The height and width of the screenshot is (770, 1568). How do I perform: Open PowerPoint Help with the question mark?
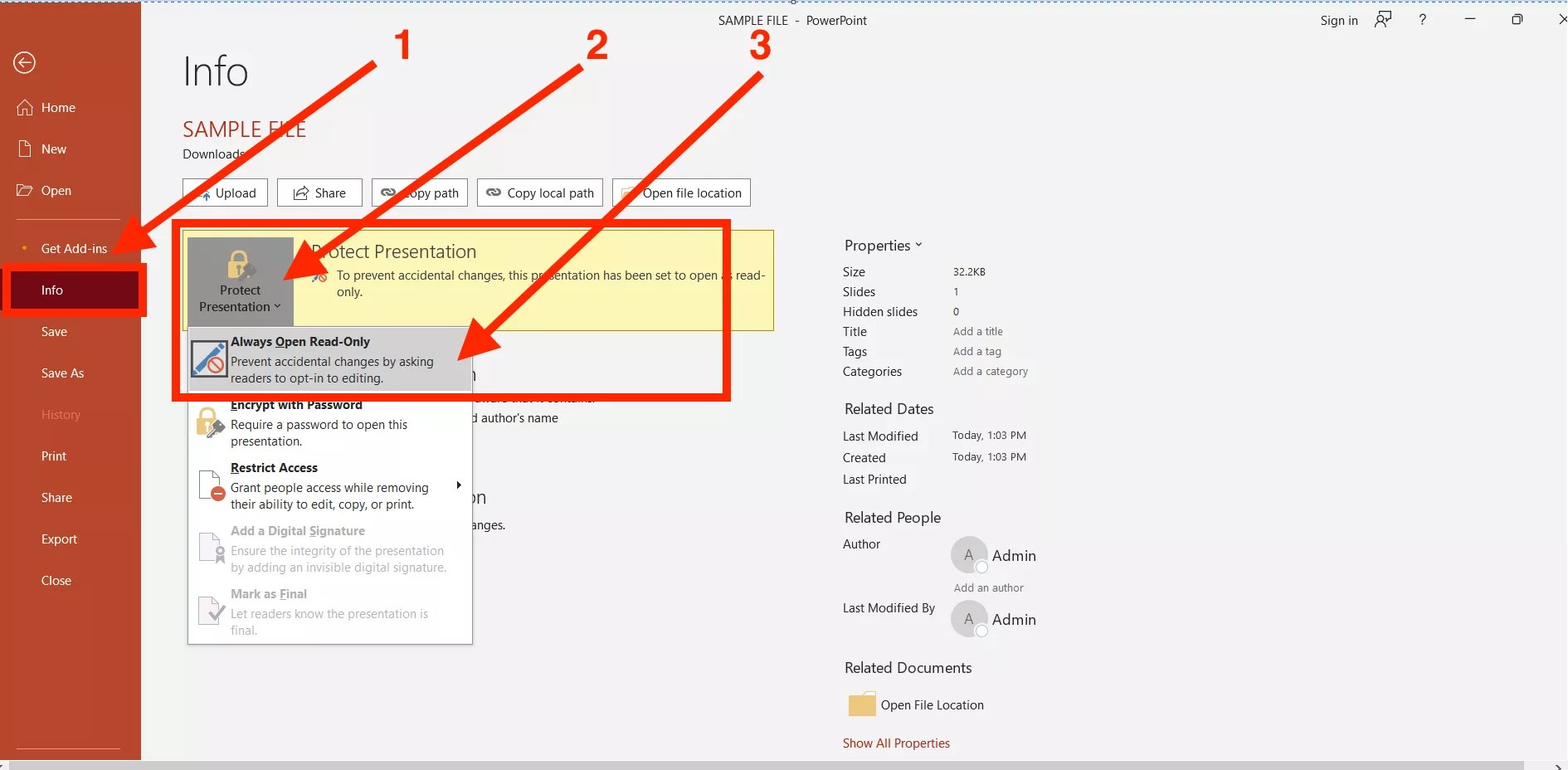click(x=1421, y=19)
